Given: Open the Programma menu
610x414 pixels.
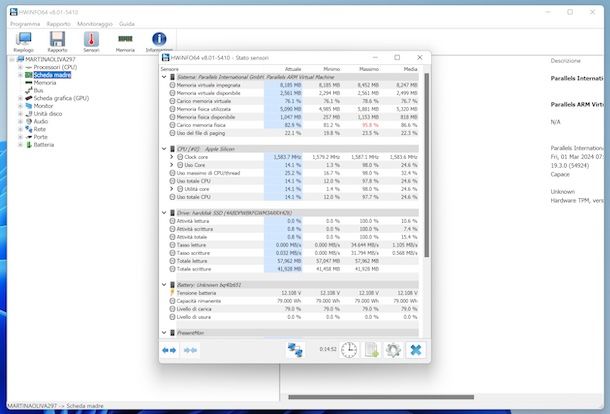Looking at the screenshot, I should [x=25, y=24].
